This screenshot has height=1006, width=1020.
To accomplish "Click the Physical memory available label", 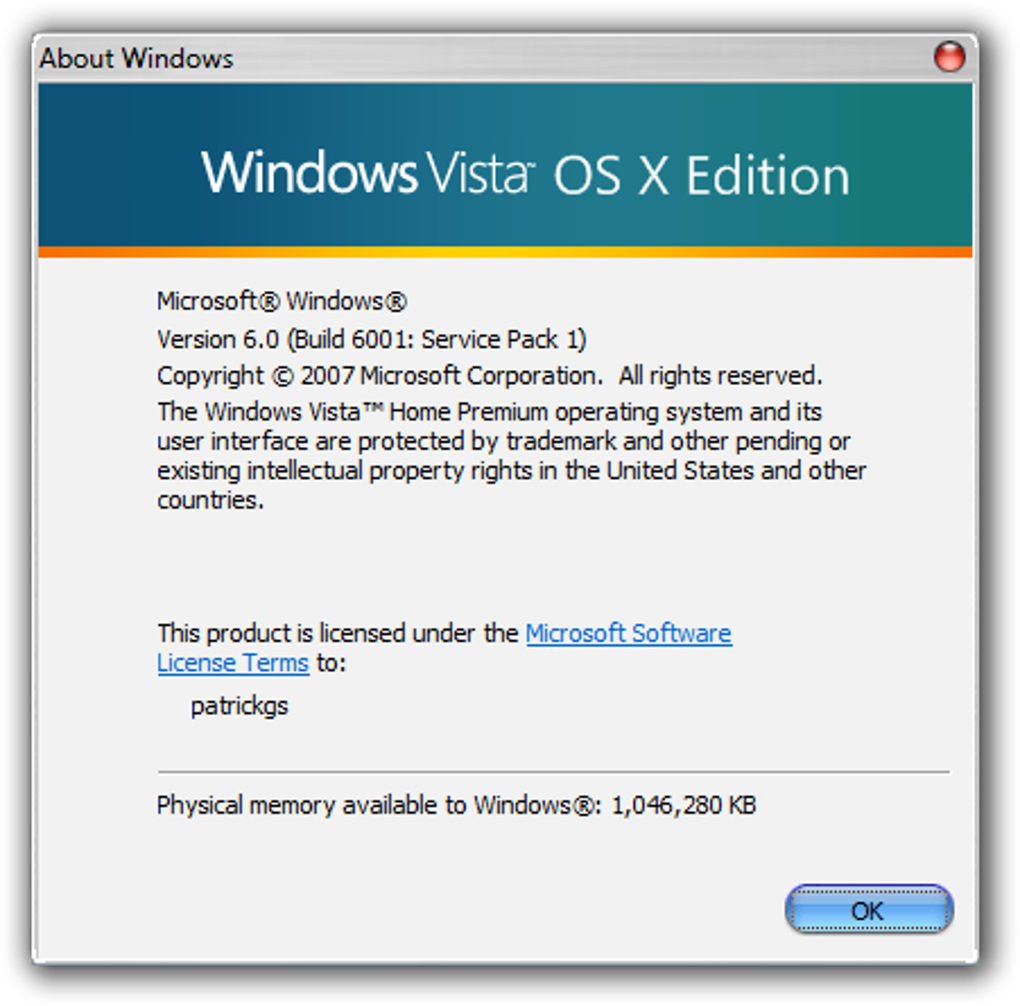I will (375, 805).
